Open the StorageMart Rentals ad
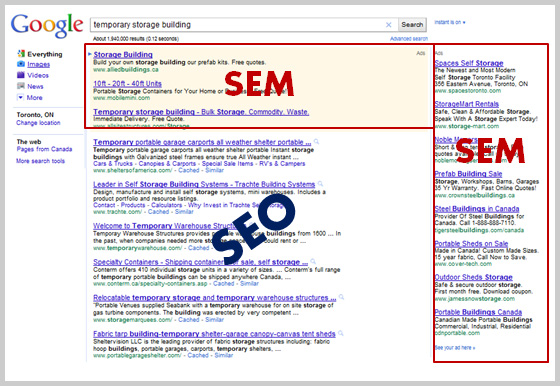 467,104
